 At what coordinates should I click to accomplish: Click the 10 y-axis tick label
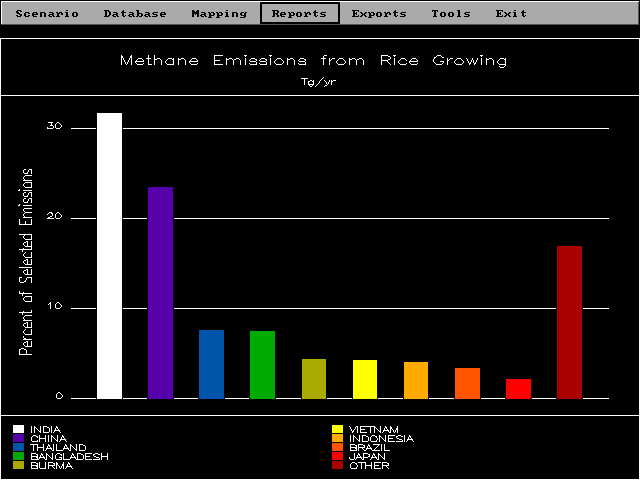(x=54, y=306)
